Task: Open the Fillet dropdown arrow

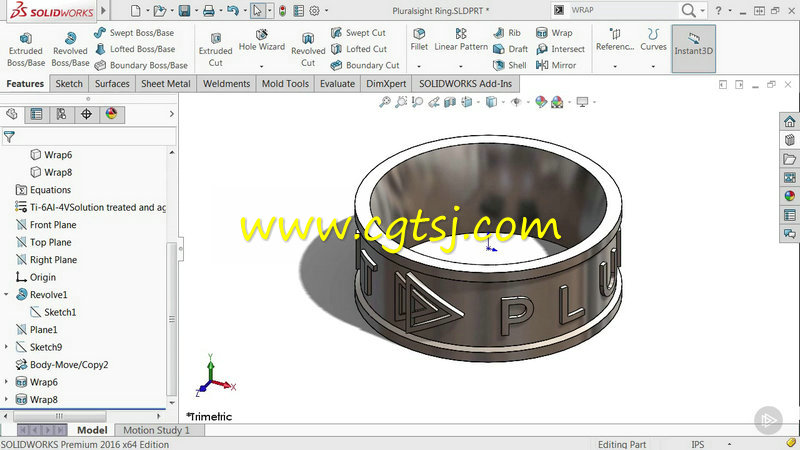Action: (x=419, y=66)
